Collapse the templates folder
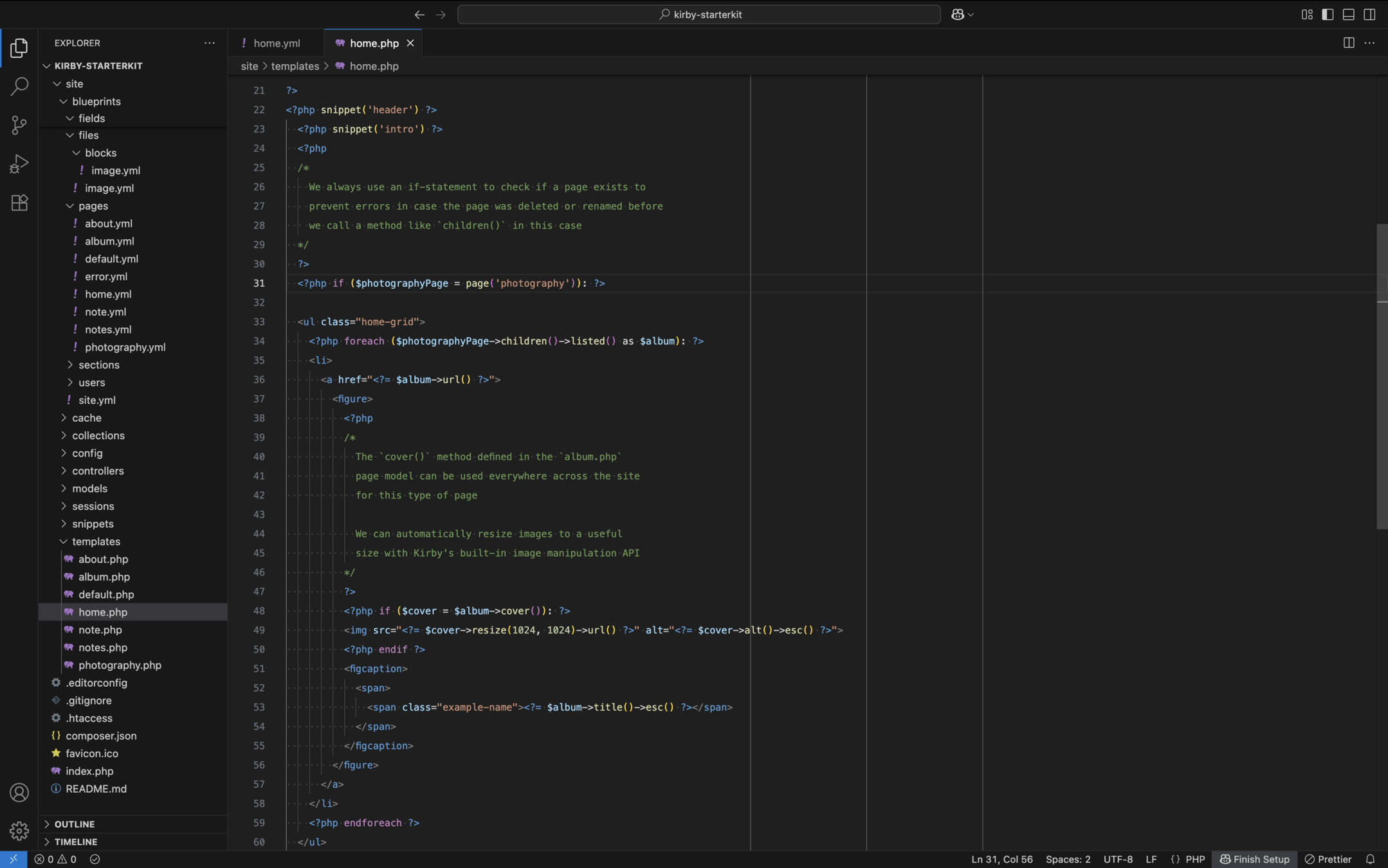The width and height of the screenshot is (1388, 868). (96, 541)
